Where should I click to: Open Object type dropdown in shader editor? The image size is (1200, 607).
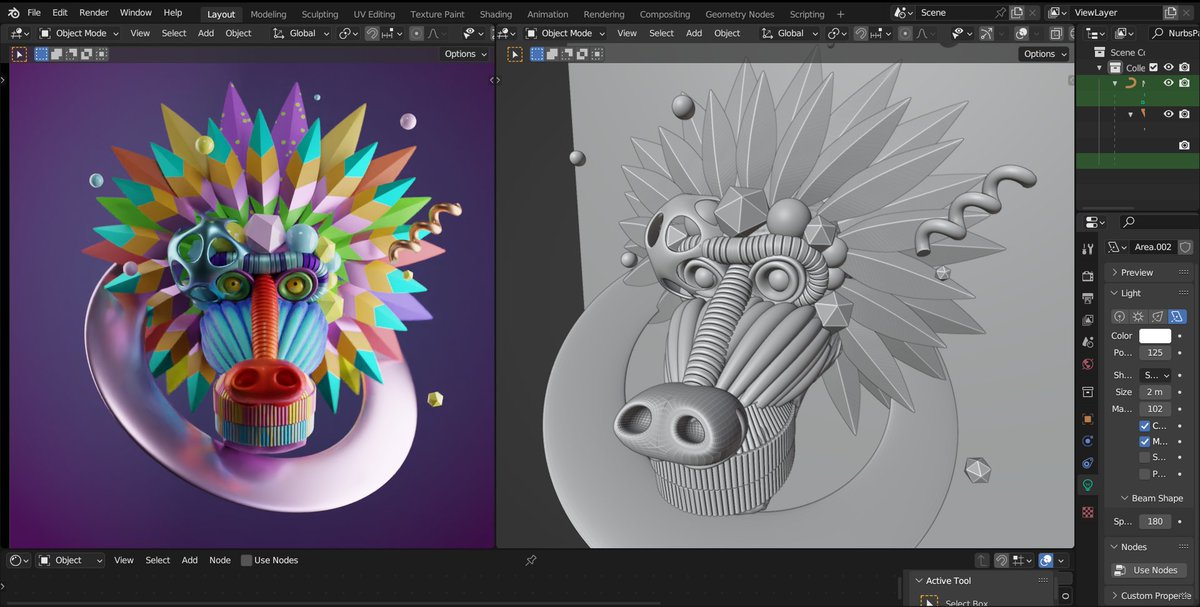click(71, 561)
